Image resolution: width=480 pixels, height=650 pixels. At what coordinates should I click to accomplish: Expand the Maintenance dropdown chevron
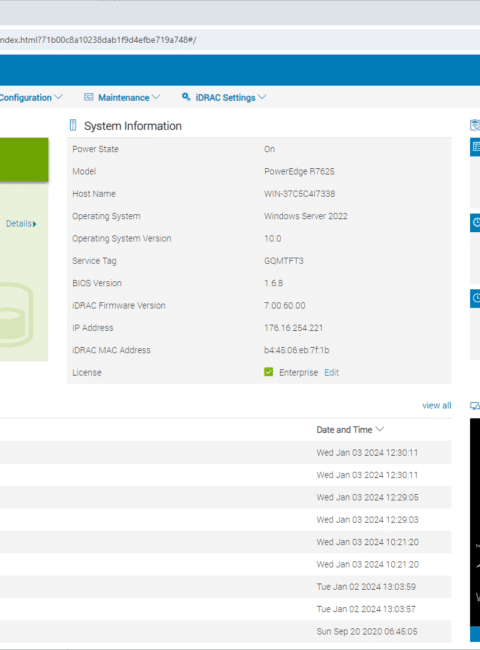[156, 97]
